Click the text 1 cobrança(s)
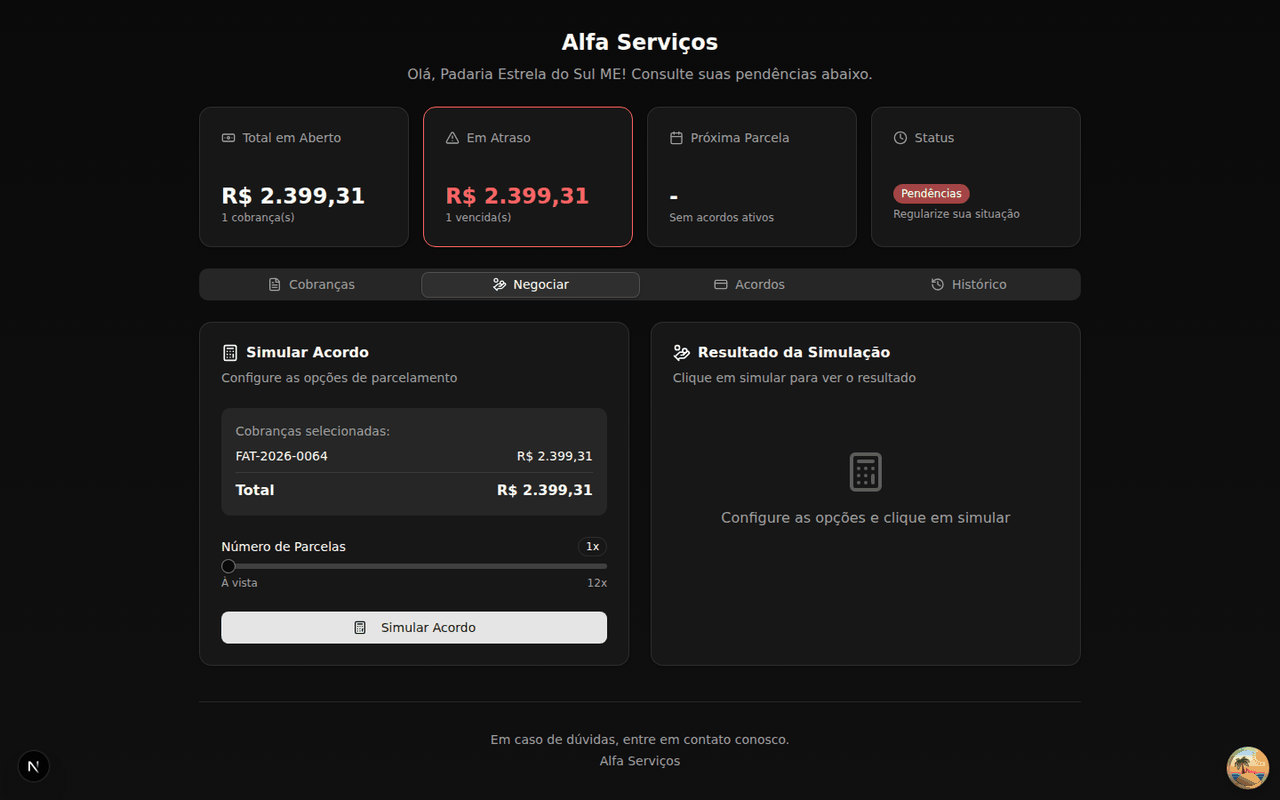Viewport: 1280px width, 800px height. [x=258, y=217]
